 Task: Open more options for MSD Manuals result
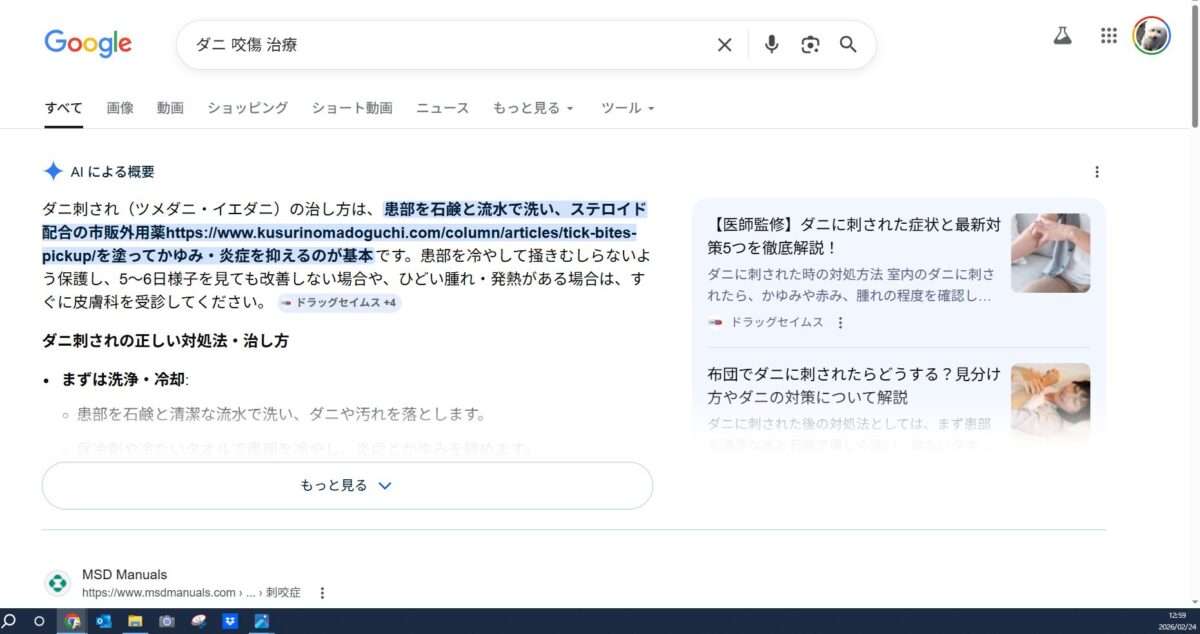(x=322, y=593)
